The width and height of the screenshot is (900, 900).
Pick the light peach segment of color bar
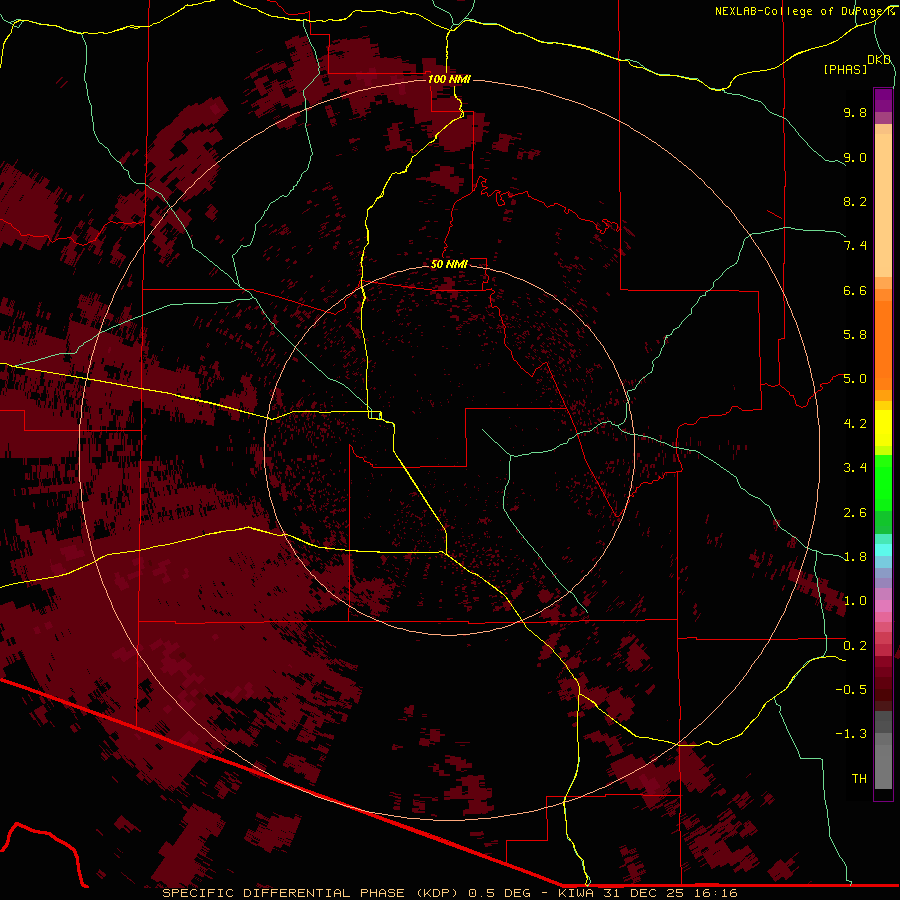coord(883,207)
